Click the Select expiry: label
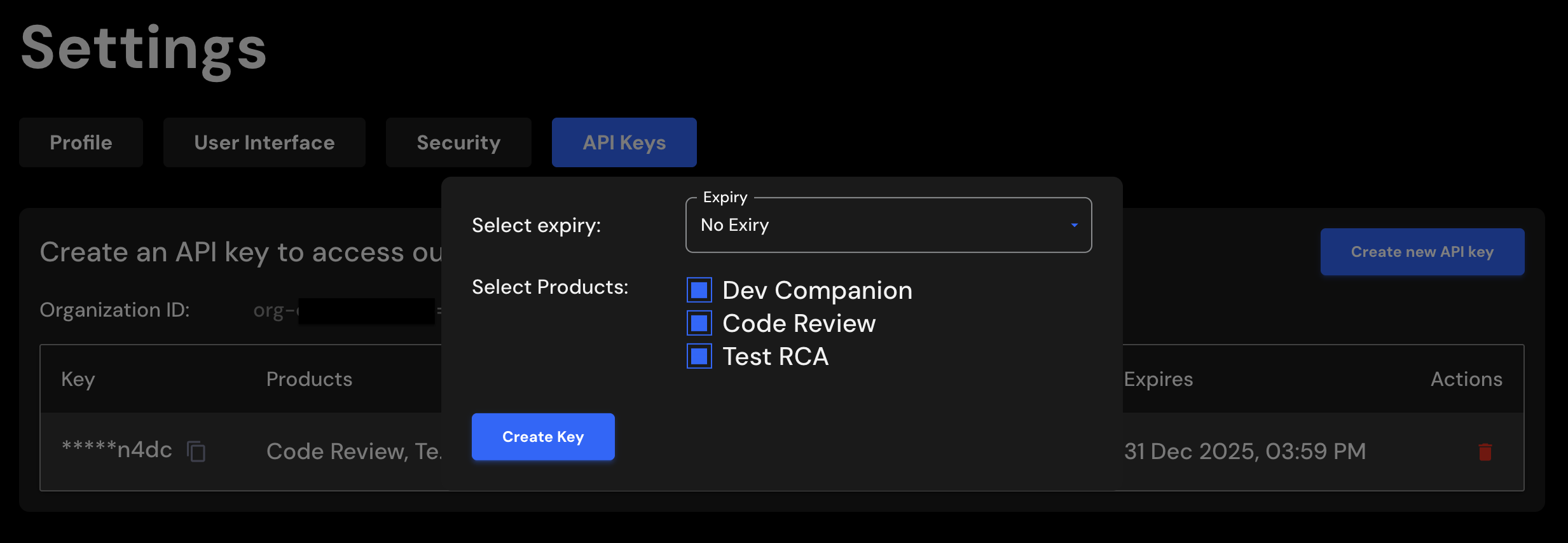1568x543 pixels. click(x=537, y=225)
